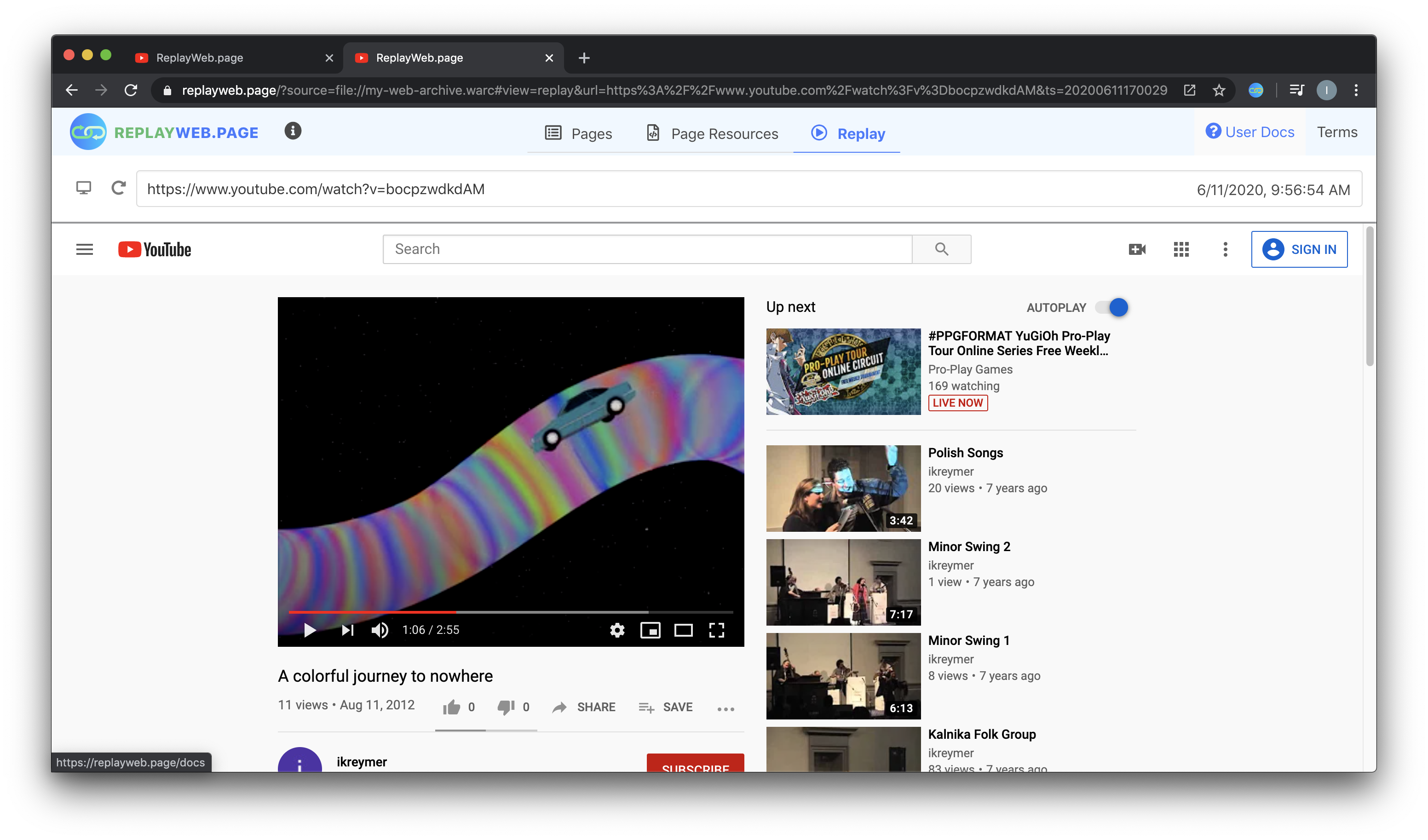Screen dimensions: 1428x840
Task: Seek within the video progress bar
Action: coord(511,612)
